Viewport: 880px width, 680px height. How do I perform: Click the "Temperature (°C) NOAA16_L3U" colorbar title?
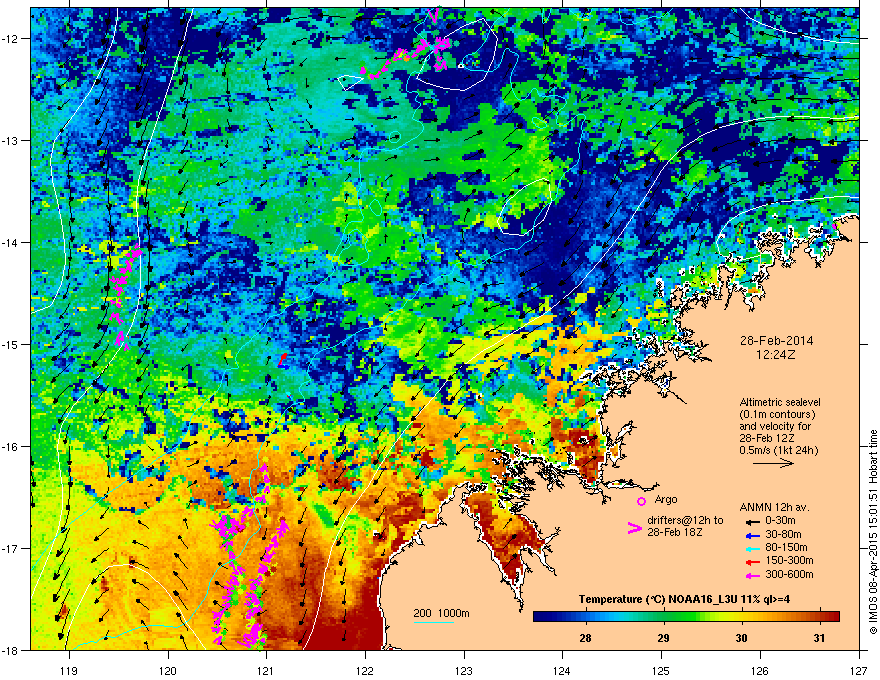click(657, 599)
